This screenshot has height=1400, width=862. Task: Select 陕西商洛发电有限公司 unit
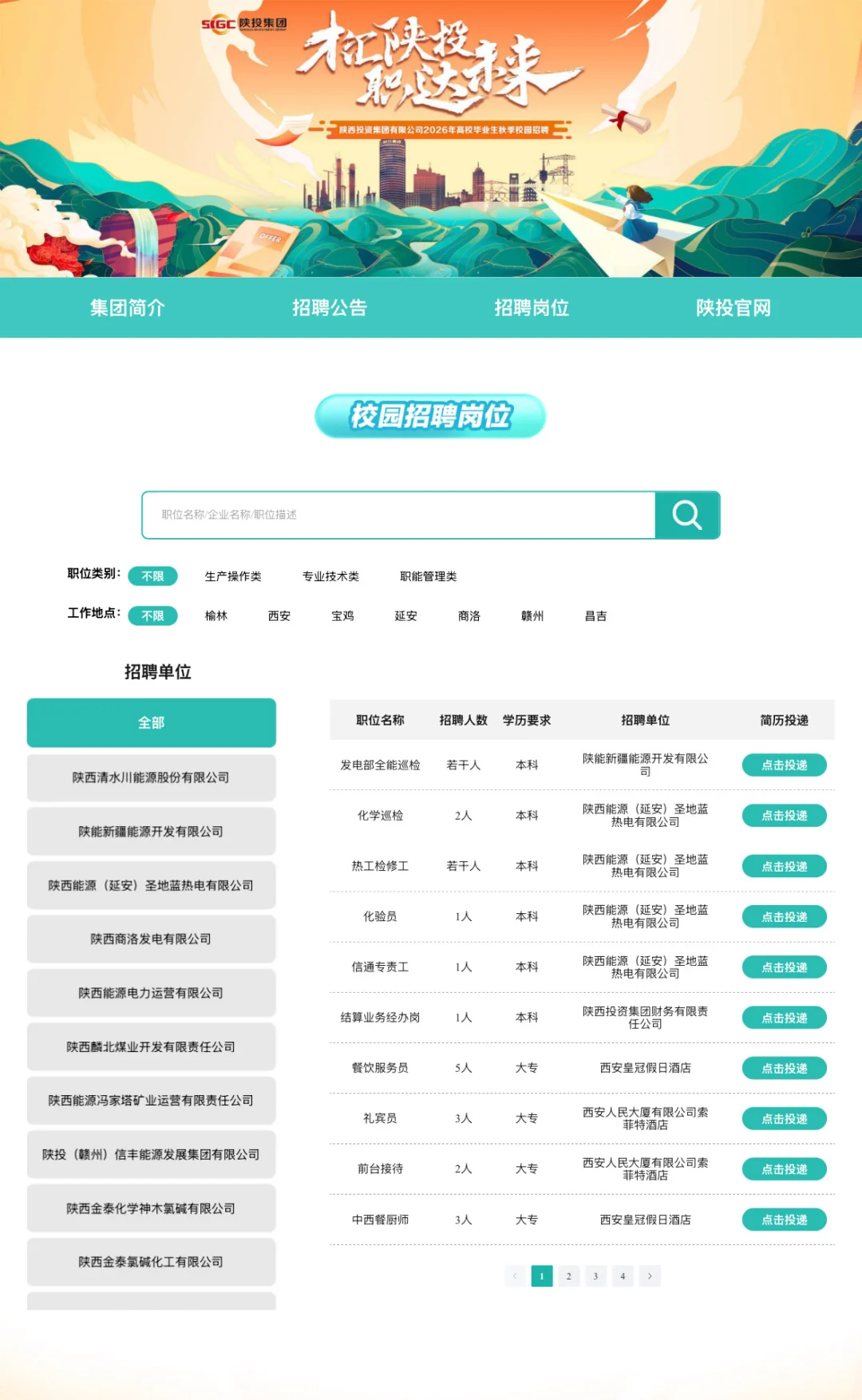pos(152,939)
